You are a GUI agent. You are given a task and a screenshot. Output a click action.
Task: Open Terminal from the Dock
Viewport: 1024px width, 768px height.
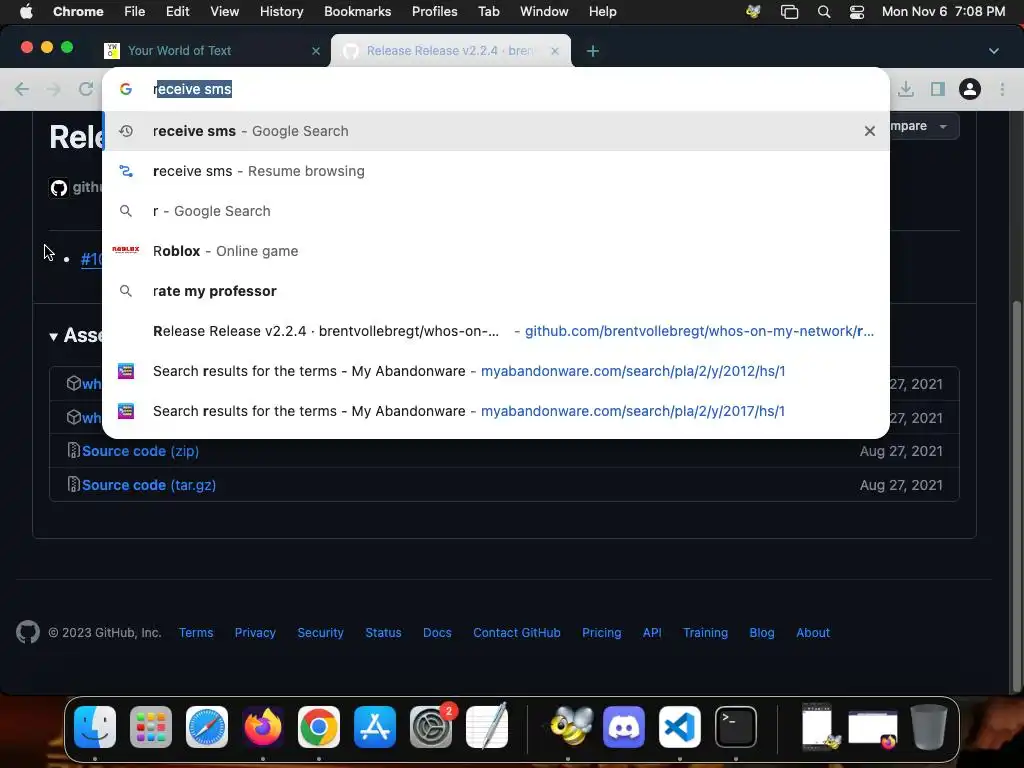click(x=736, y=727)
